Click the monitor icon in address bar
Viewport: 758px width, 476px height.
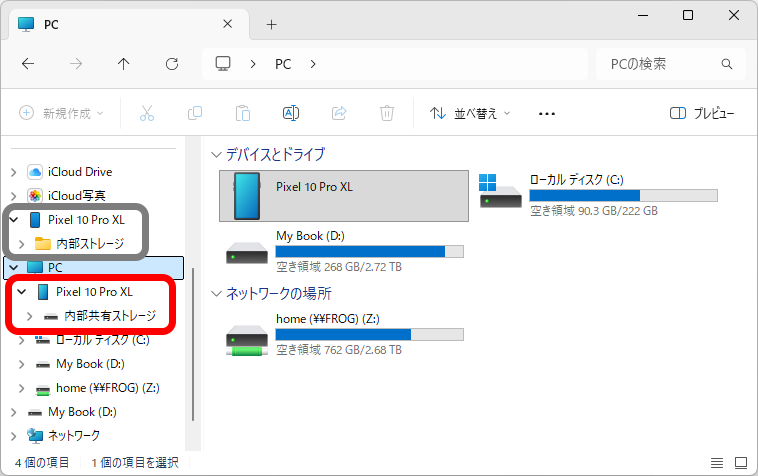tap(223, 64)
